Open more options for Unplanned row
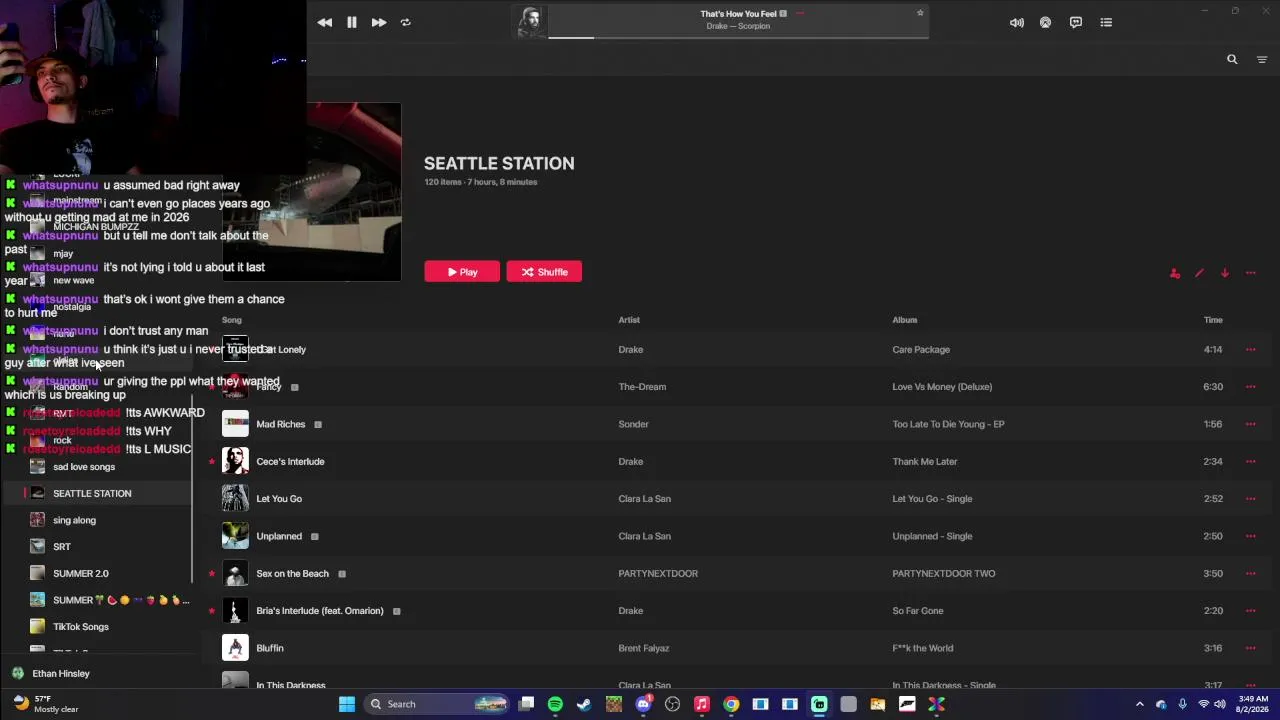The height and width of the screenshot is (720, 1280). pyautogui.click(x=1250, y=536)
